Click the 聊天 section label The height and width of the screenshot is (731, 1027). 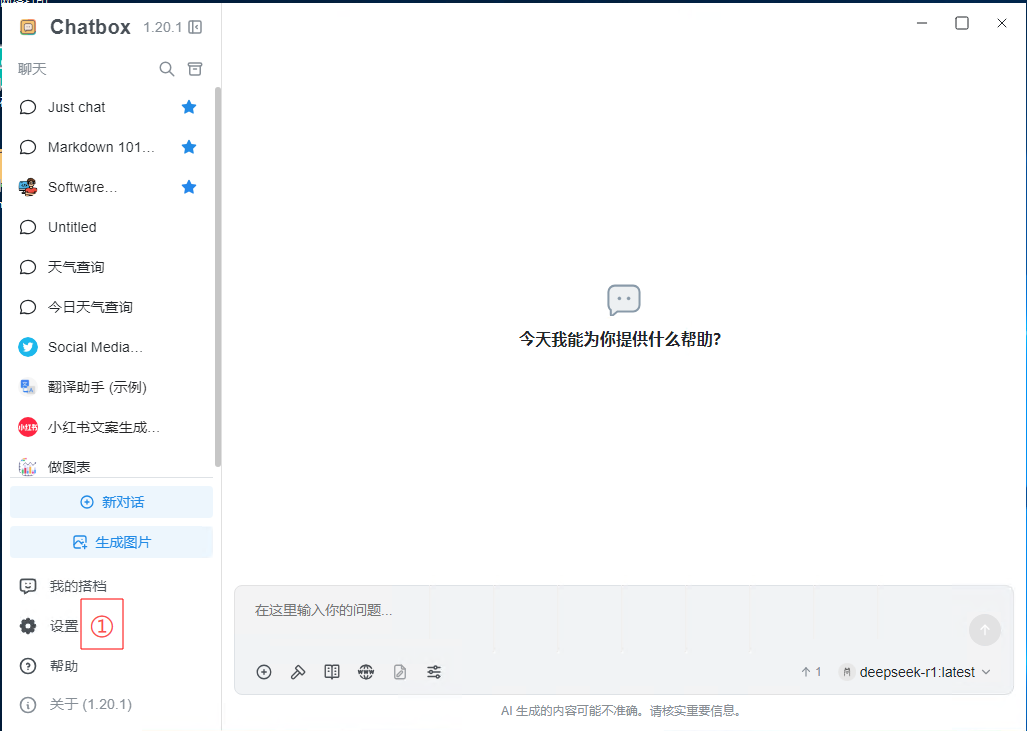coord(32,69)
